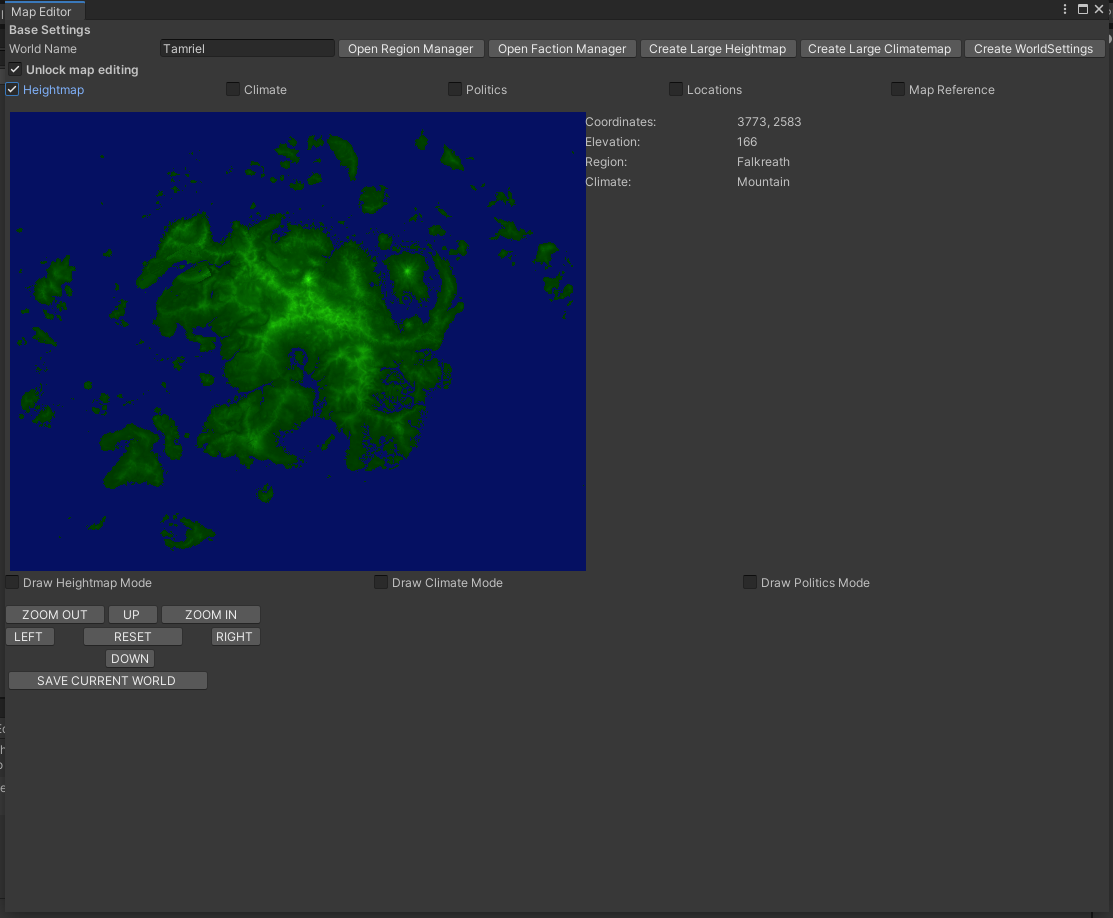Image resolution: width=1113 pixels, height=918 pixels.
Task: Enable Draw Climate Mode
Action: tap(381, 583)
